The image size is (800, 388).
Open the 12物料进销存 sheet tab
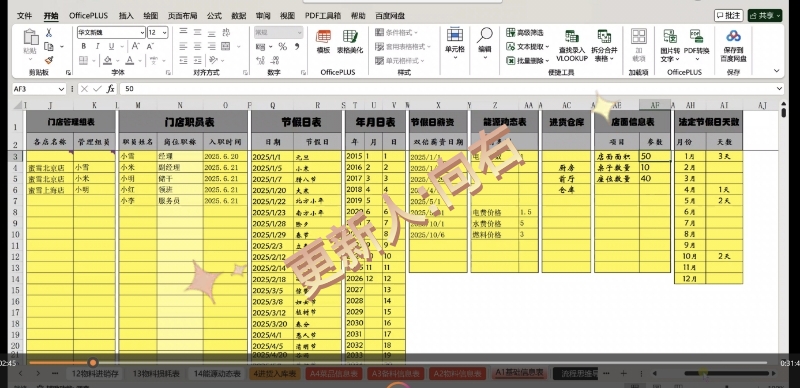tap(95, 374)
